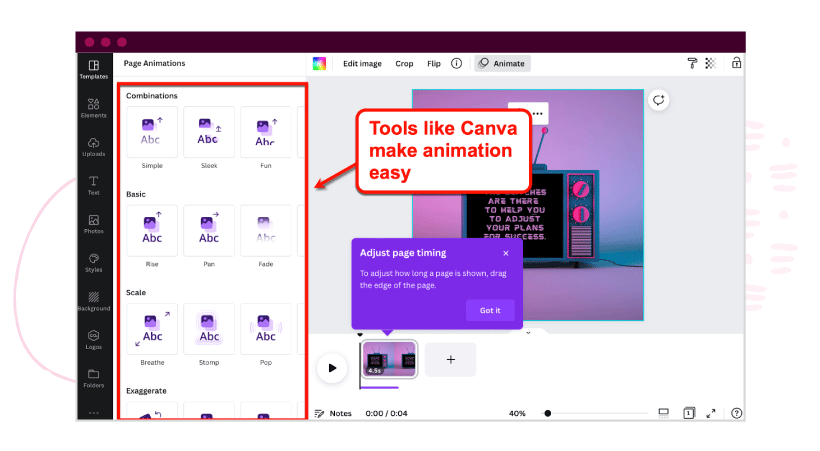Click the zoom slider handle
820x451 pixels.
547,413
